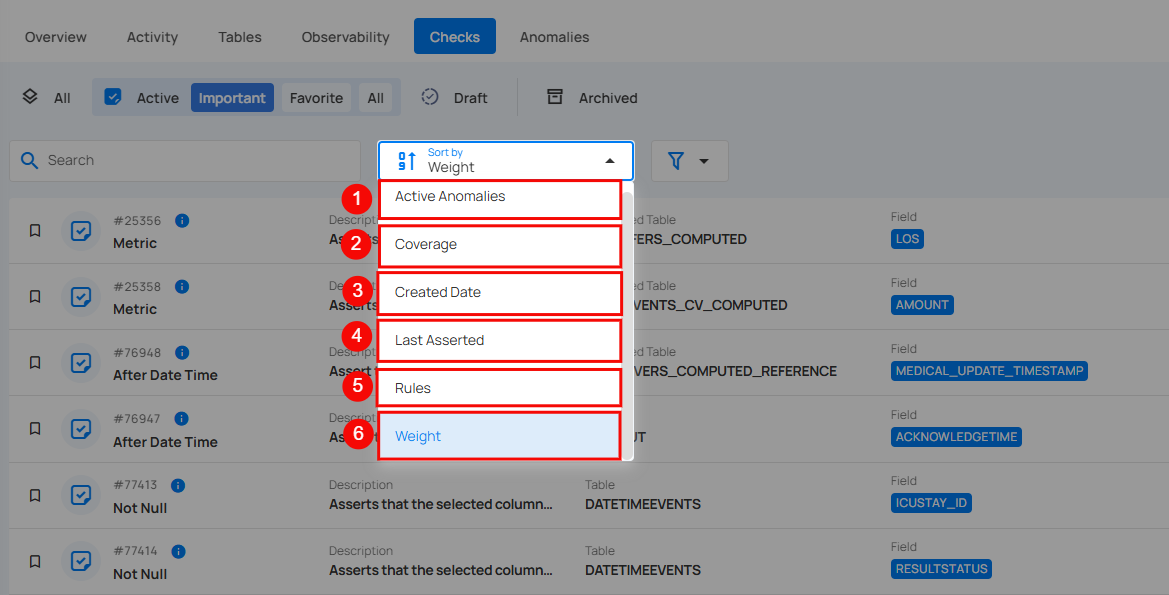Bookmark check #25358 Metric
Image resolution: width=1169 pixels, height=595 pixels.
click(x=34, y=296)
